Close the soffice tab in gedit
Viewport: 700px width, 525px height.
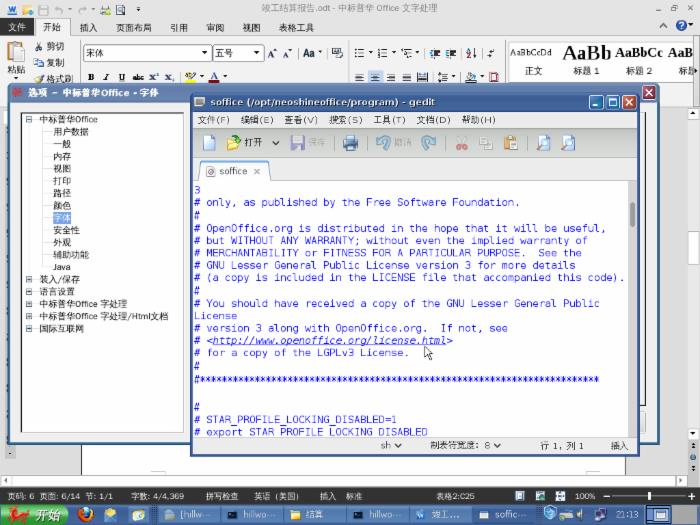pyautogui.click(x=257, y=171)
